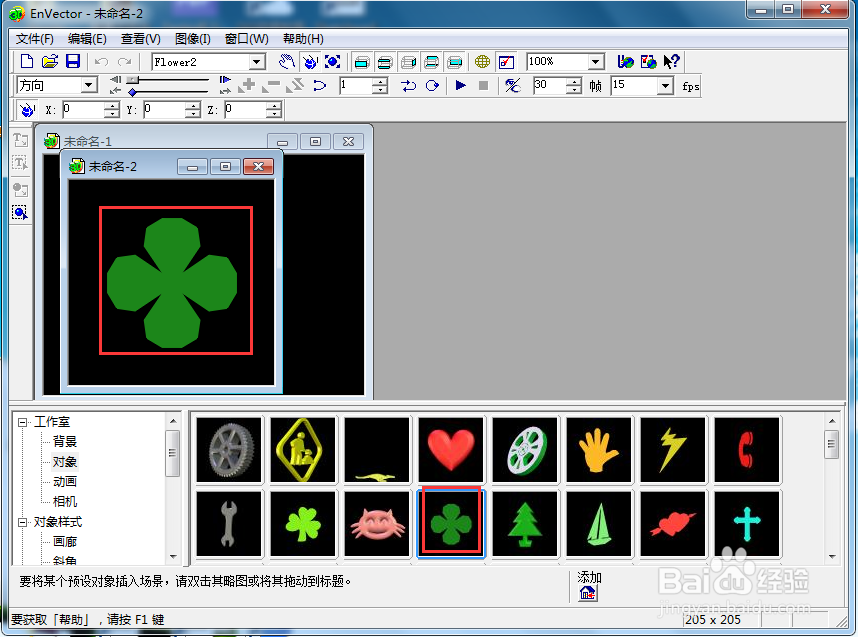Click the X coordinate input field
Screen dimensions: 858x637
click(x=83, y=109)
